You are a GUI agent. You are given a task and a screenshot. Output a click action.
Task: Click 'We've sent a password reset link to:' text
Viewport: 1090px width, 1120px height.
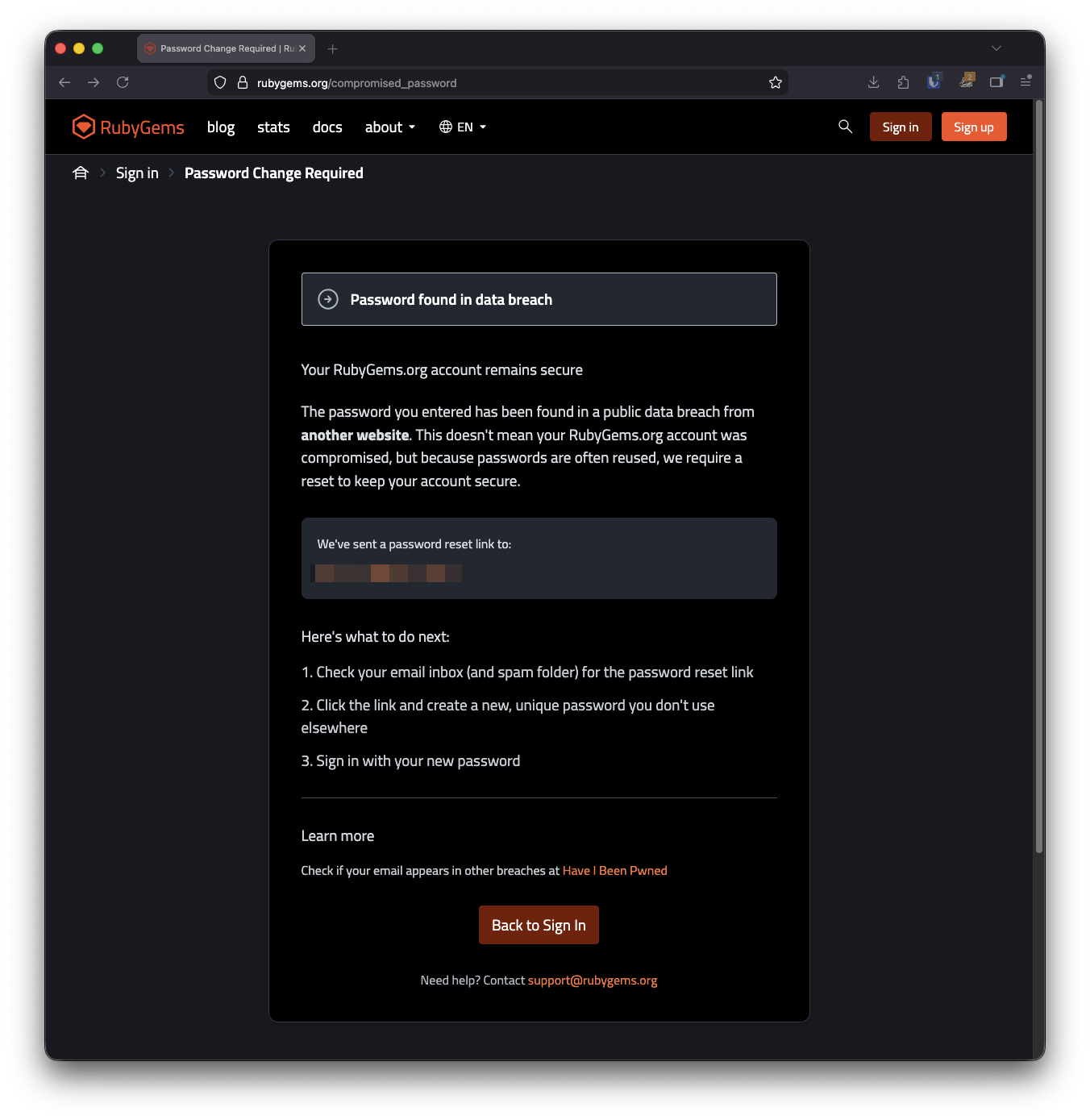pos(414,544)
